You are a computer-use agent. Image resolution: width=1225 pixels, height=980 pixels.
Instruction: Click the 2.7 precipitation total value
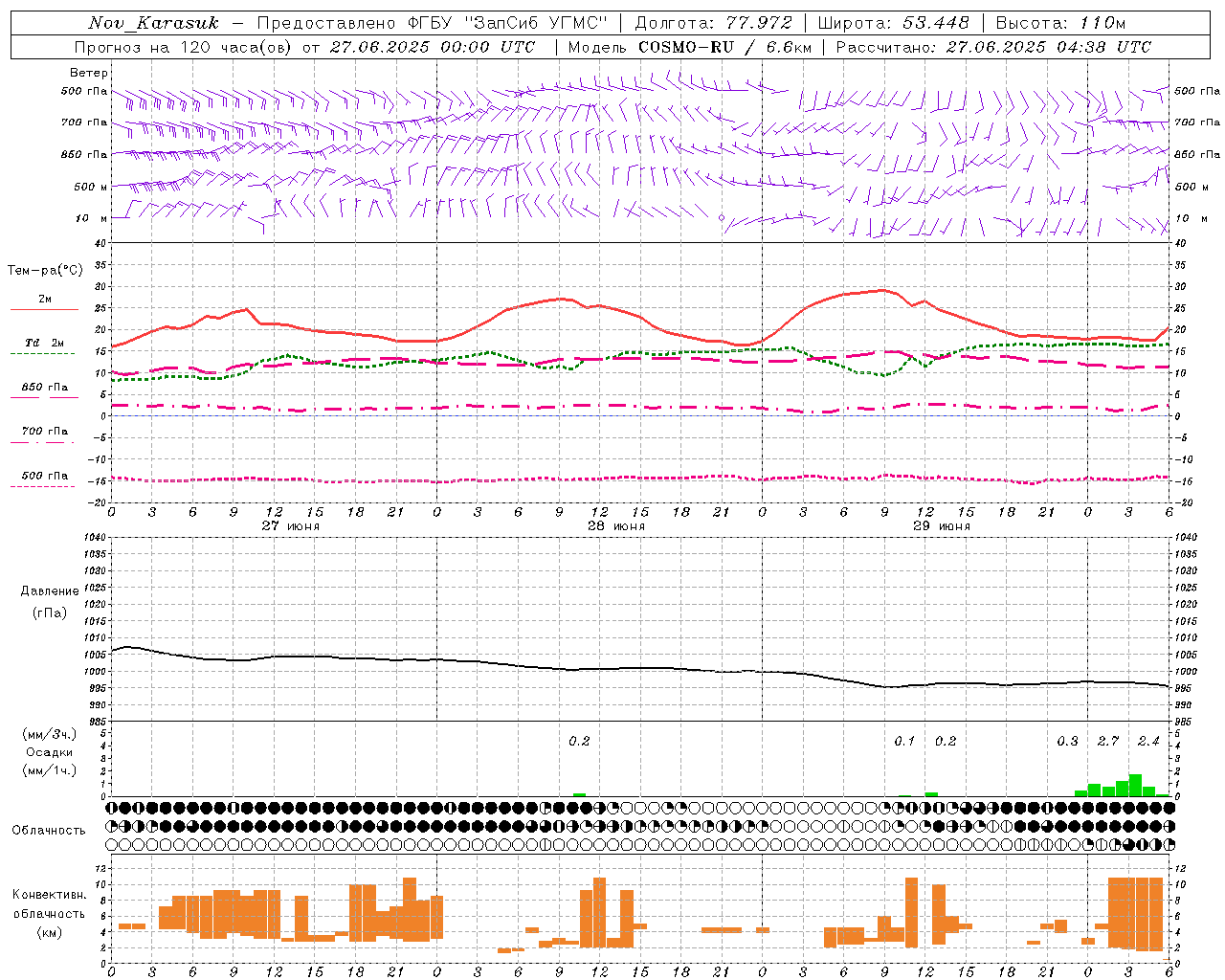pos(1108,741)
